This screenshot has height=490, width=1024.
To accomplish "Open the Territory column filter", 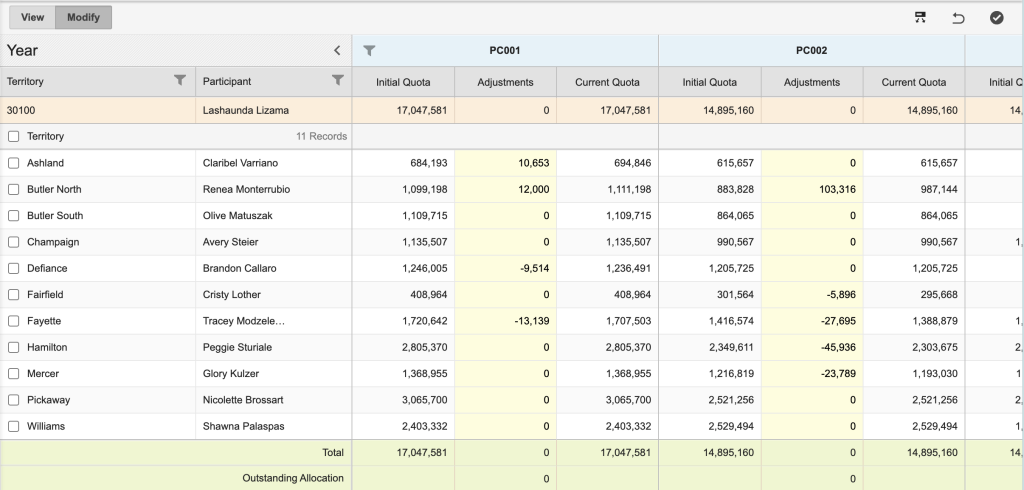I will pyautogui.click(x=180, y=81).
